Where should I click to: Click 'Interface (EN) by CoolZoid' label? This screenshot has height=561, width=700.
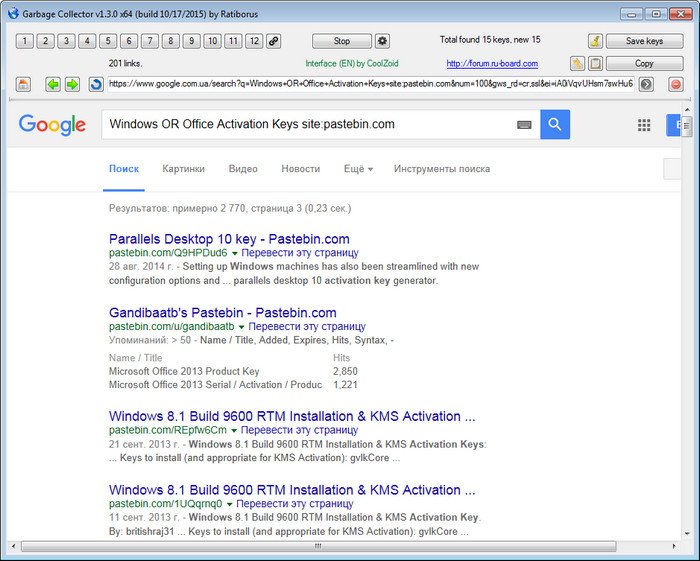pyautogui.click(x=352, y=63)
